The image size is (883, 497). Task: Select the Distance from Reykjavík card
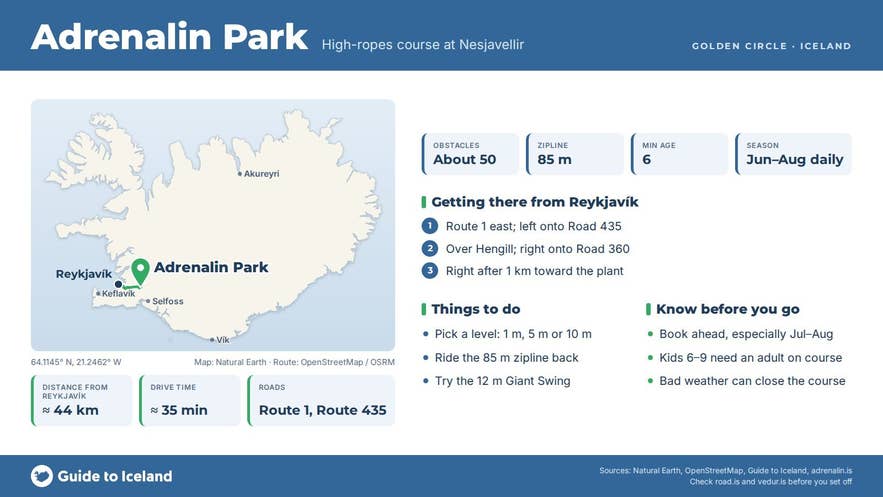pos(82,400)
